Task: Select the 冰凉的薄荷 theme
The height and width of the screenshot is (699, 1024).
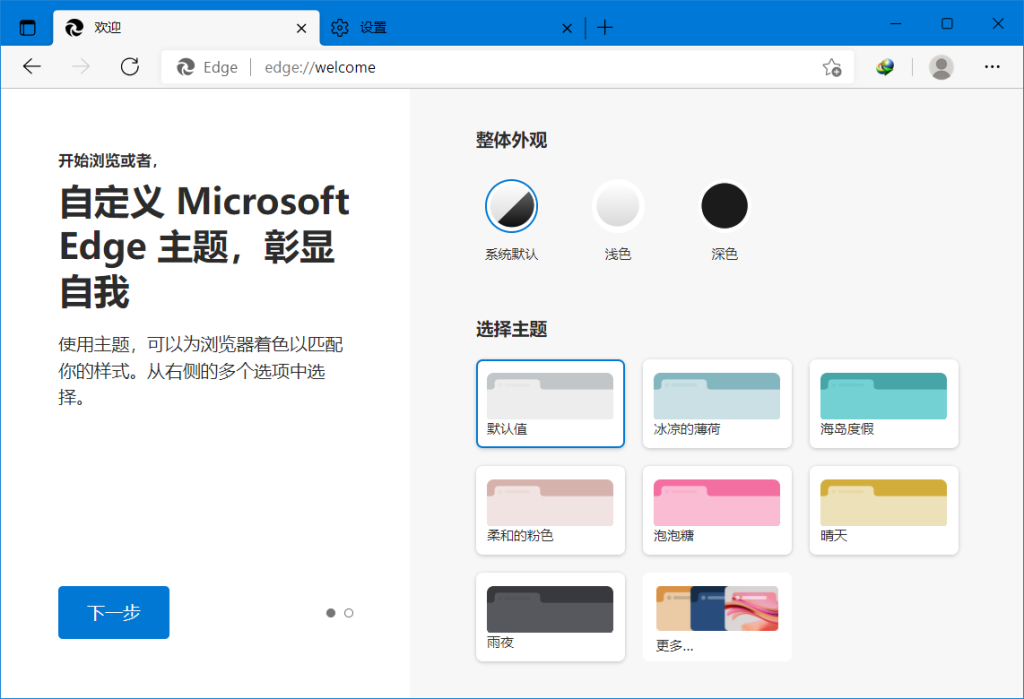Action: pyautogui.click(x=717, y=404)
